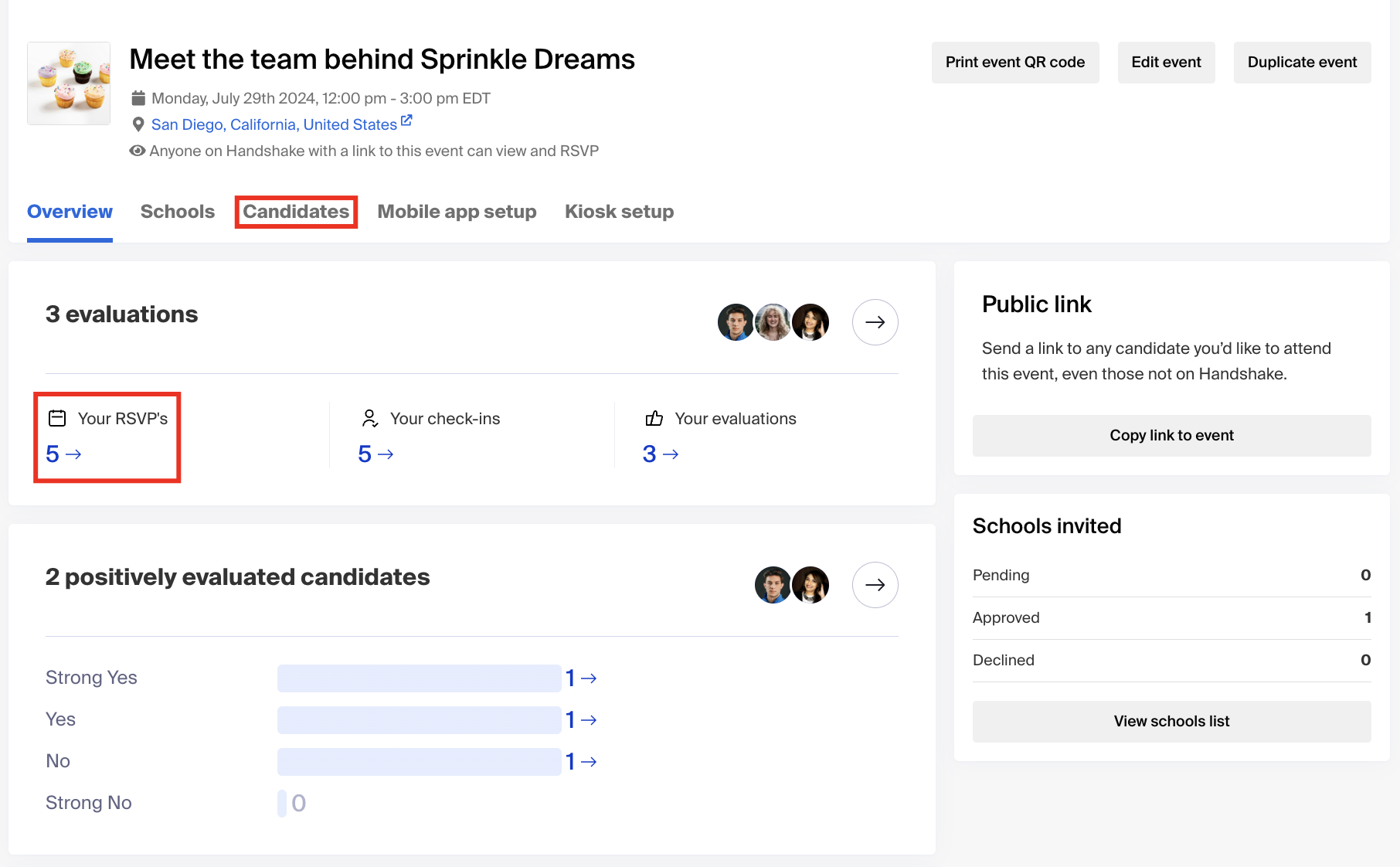Click the Yes rating progress bar

tap(419, 719)
